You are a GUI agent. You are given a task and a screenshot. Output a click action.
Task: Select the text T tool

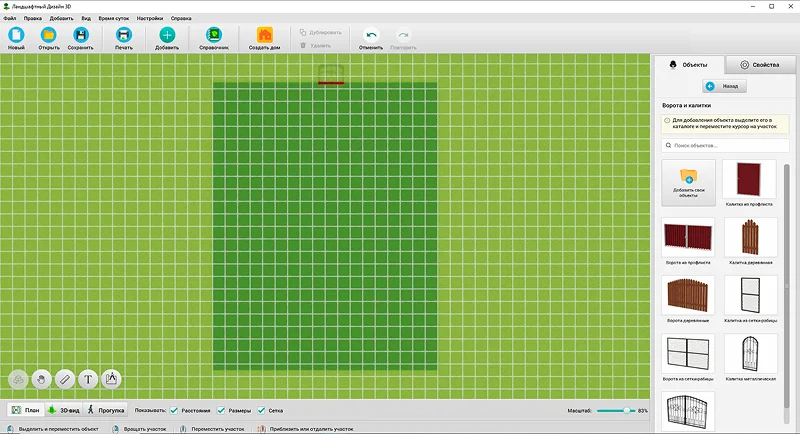tap(88, 379)
